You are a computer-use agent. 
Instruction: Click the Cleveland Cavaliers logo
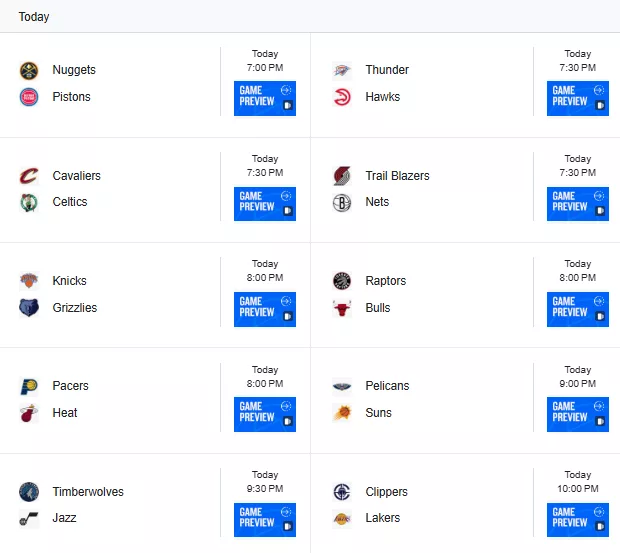coord(29,176)
